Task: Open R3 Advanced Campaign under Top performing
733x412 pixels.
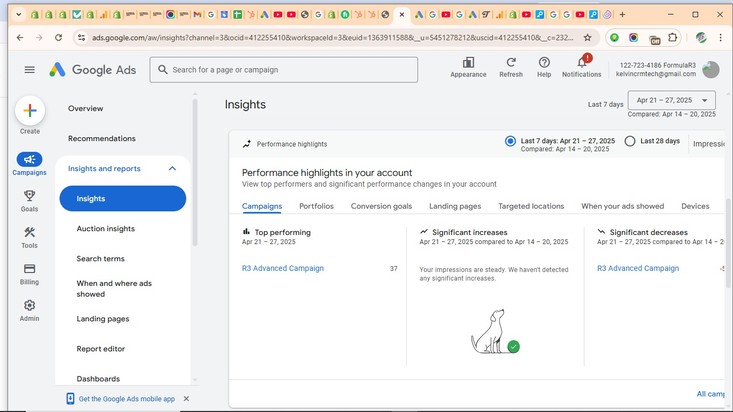Action: click(283, 268)
